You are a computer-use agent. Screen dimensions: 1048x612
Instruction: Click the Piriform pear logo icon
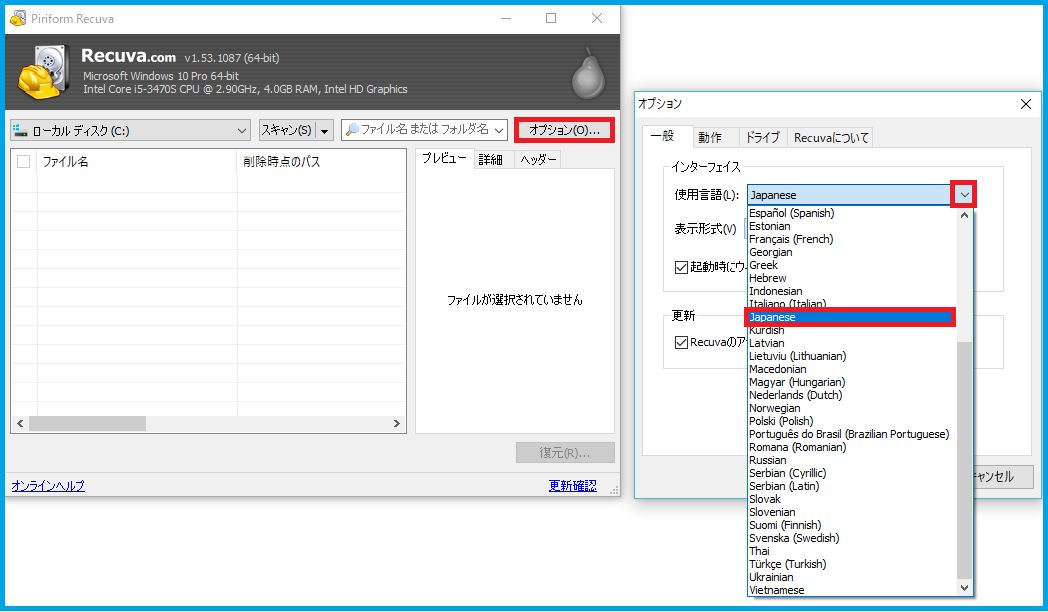click(x=588, y=73)
